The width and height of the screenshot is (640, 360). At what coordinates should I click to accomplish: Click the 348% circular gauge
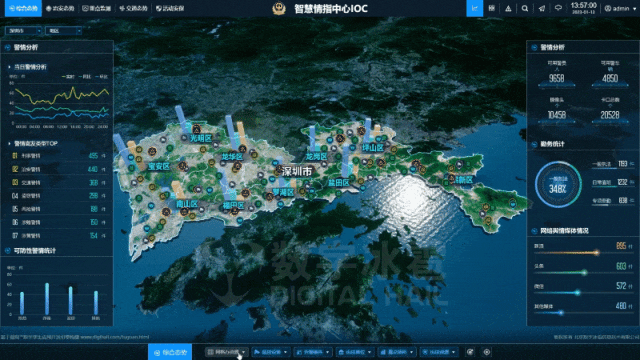558,184
